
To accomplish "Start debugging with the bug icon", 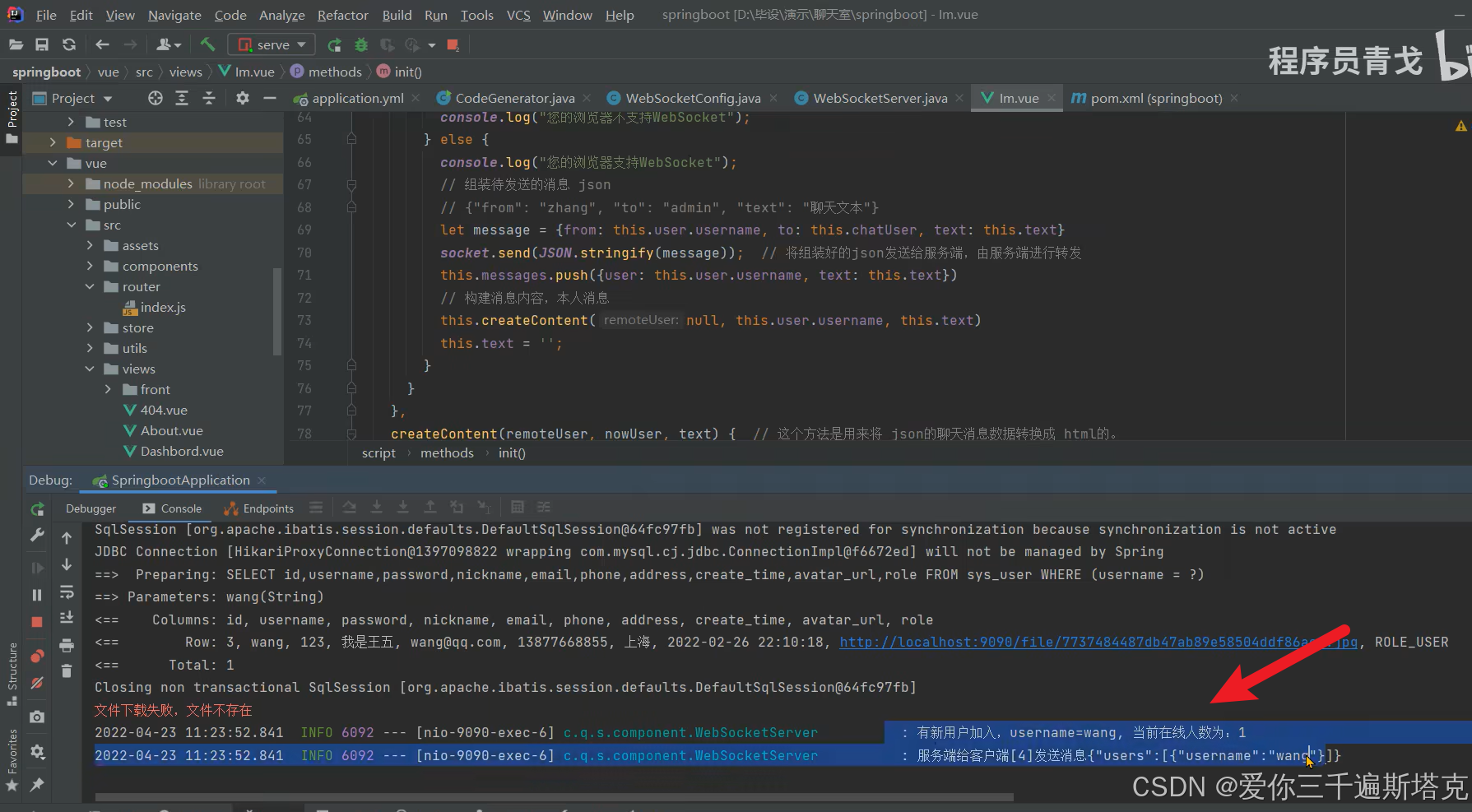I will pos(361,45).
